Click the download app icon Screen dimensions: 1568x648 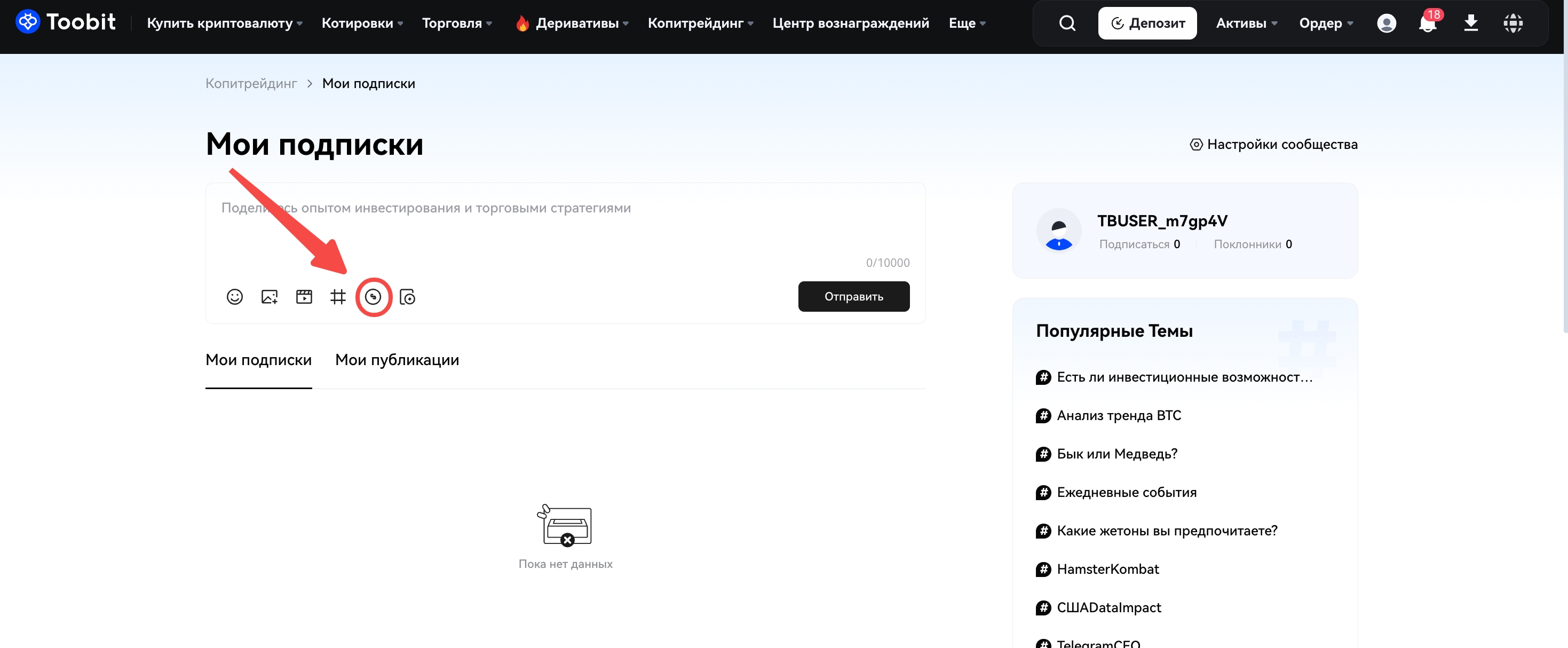pos(1471,23)
